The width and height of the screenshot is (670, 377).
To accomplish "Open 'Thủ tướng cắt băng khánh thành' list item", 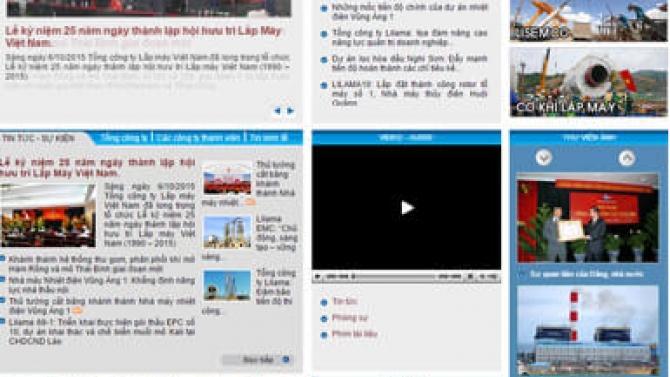I will click(x=102, y=306).
